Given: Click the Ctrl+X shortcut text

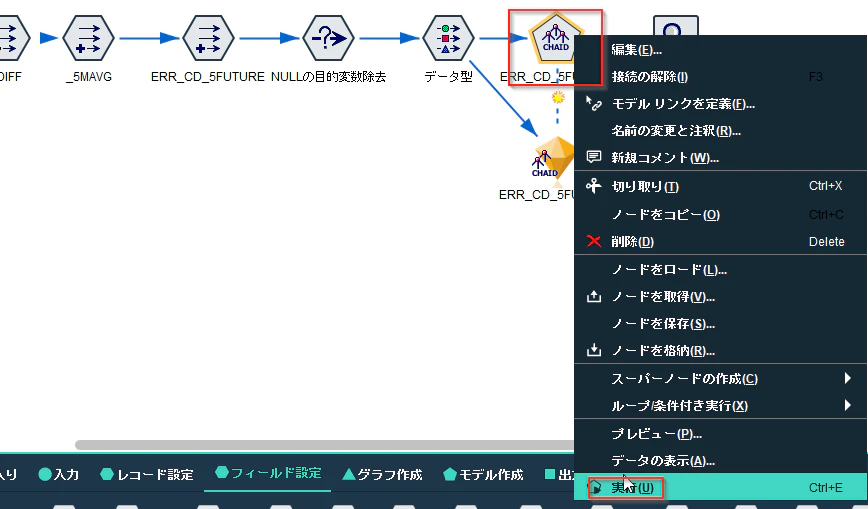Looking at the screenshot, I should (x=825, y=186).
